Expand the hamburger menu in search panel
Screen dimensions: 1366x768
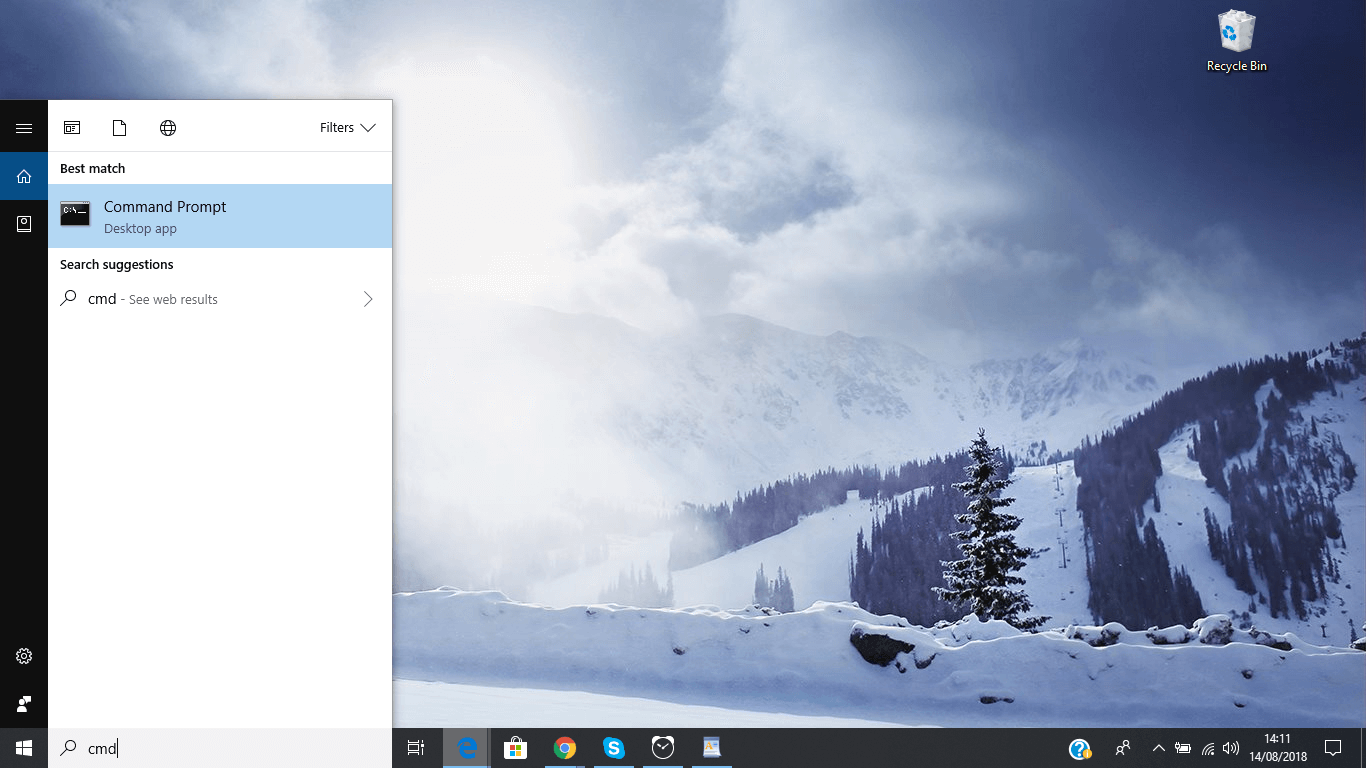tap(24, 128)
